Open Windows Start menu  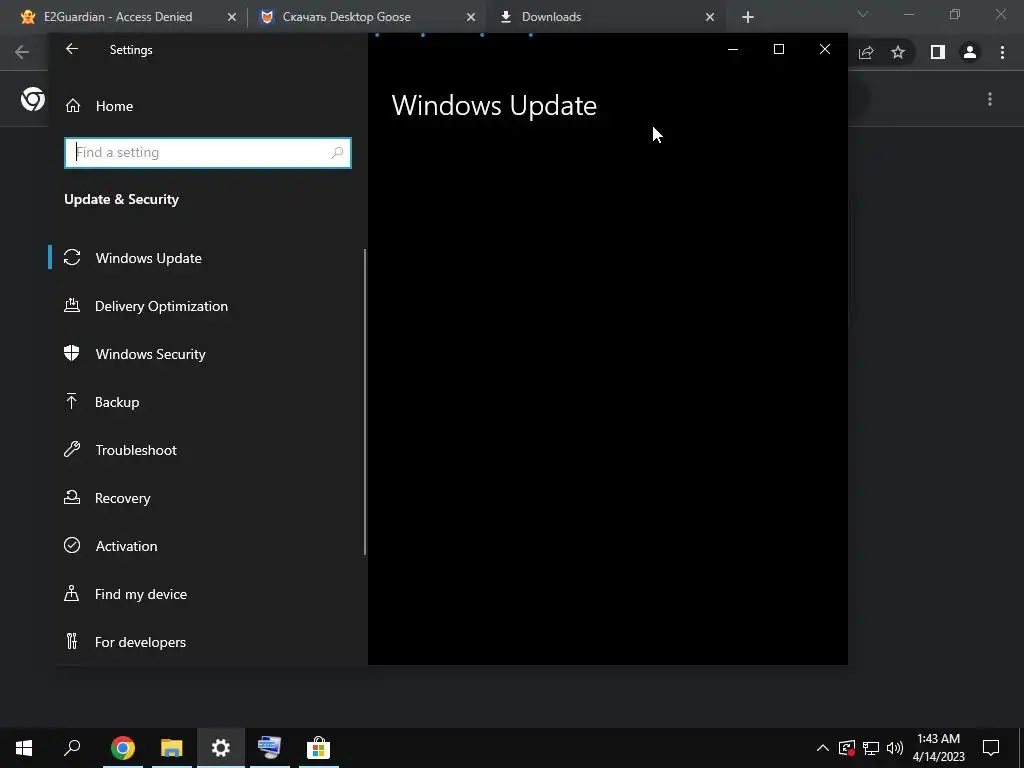pyautogui.click(x=24, y=748)
